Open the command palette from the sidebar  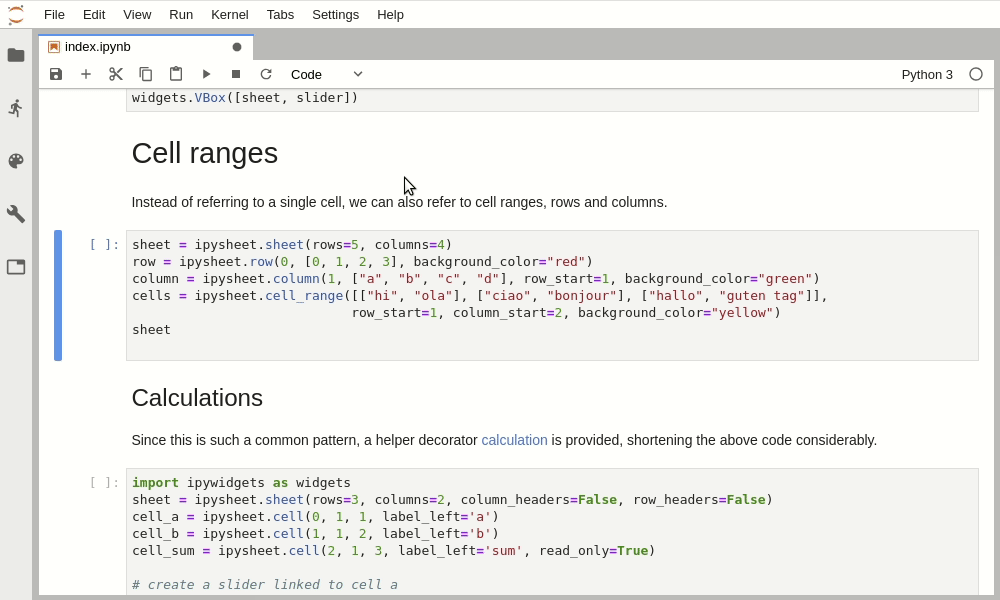(16, 161)
